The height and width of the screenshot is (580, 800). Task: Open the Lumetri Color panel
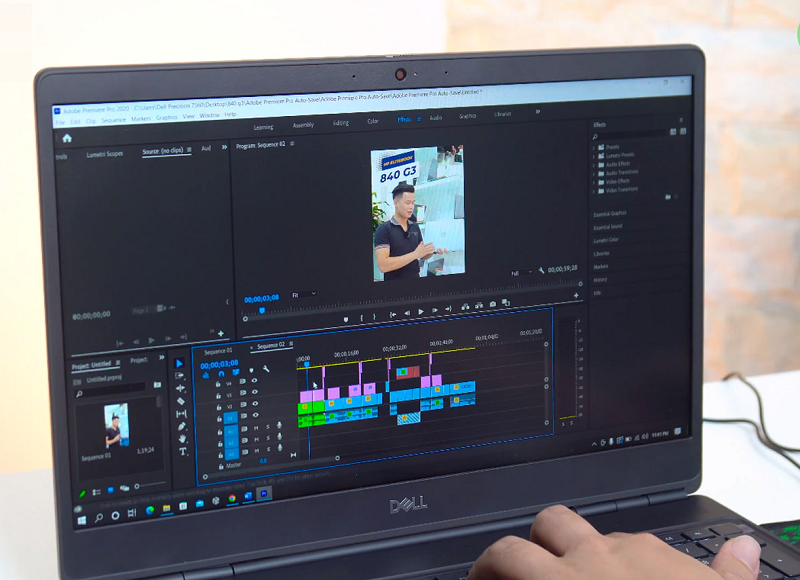(x=607, y=240)
